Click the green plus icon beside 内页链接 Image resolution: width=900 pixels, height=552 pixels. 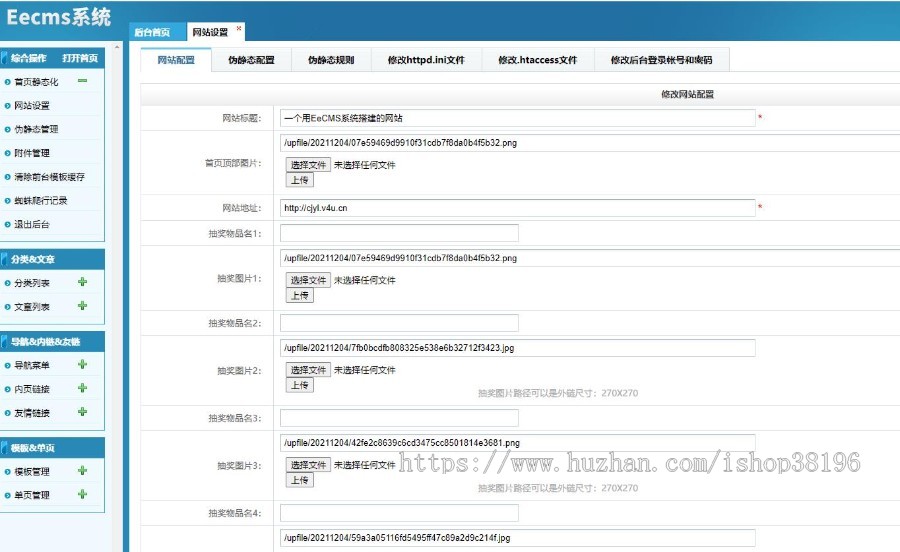click(x=83, y=388)
